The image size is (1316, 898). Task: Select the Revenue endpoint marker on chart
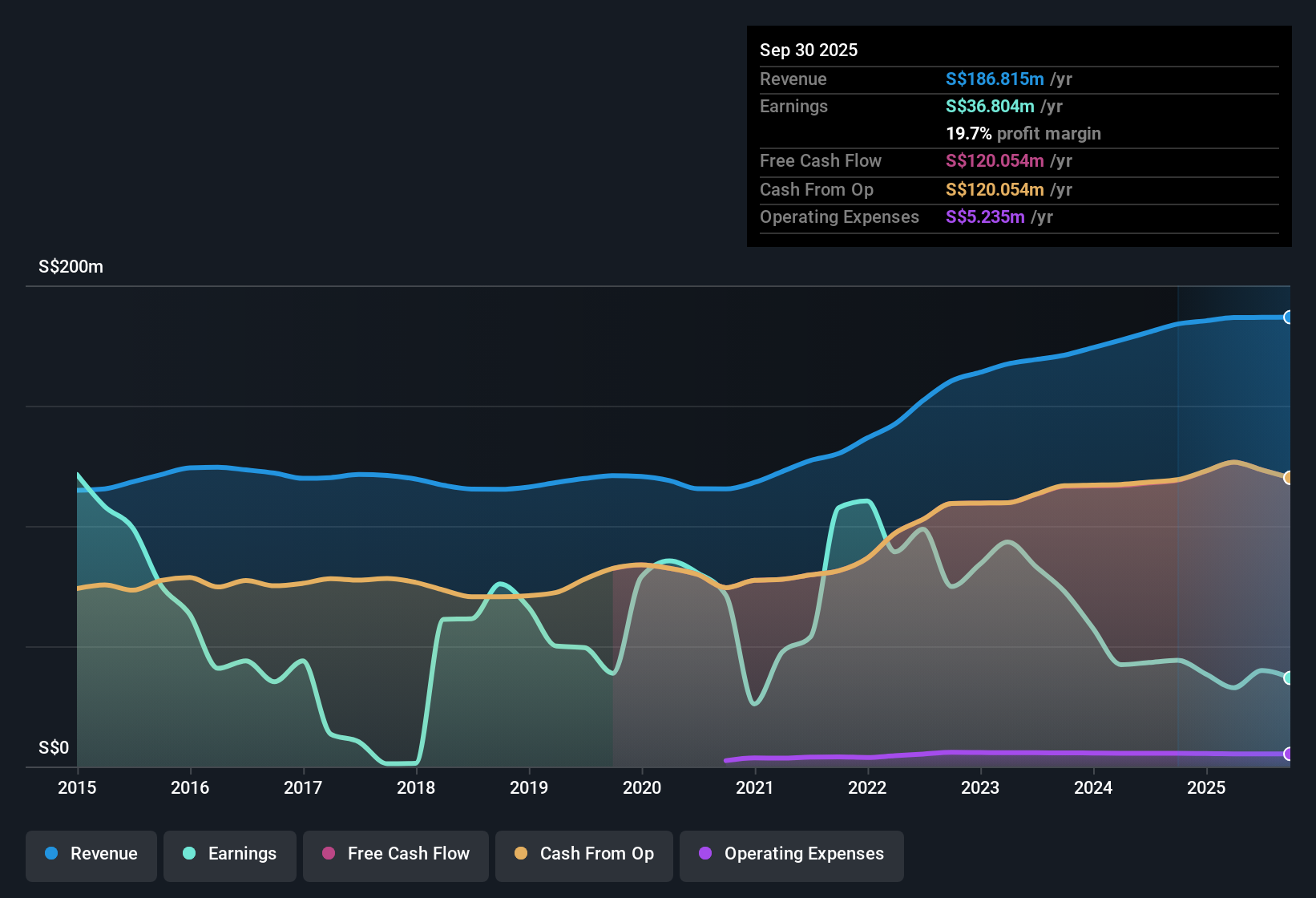point(1288,316)
